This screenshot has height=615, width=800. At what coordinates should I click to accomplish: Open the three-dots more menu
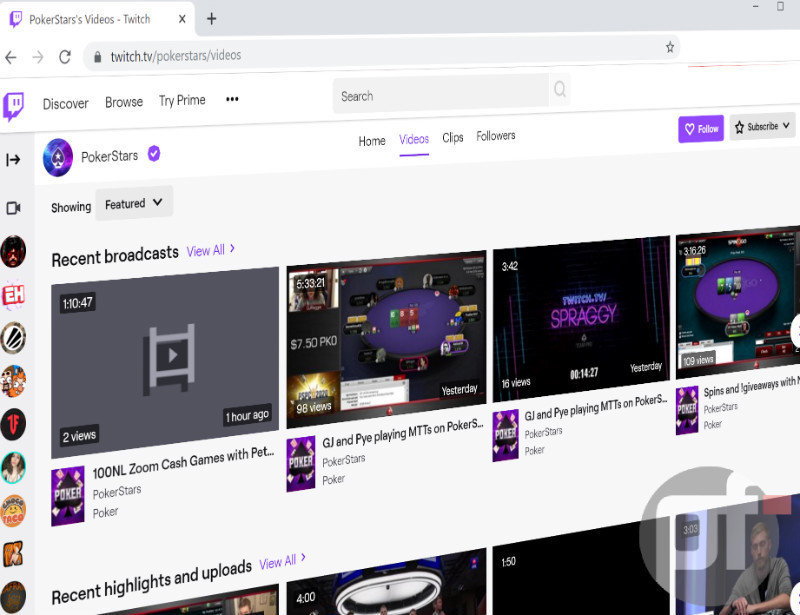coord(232,100)
